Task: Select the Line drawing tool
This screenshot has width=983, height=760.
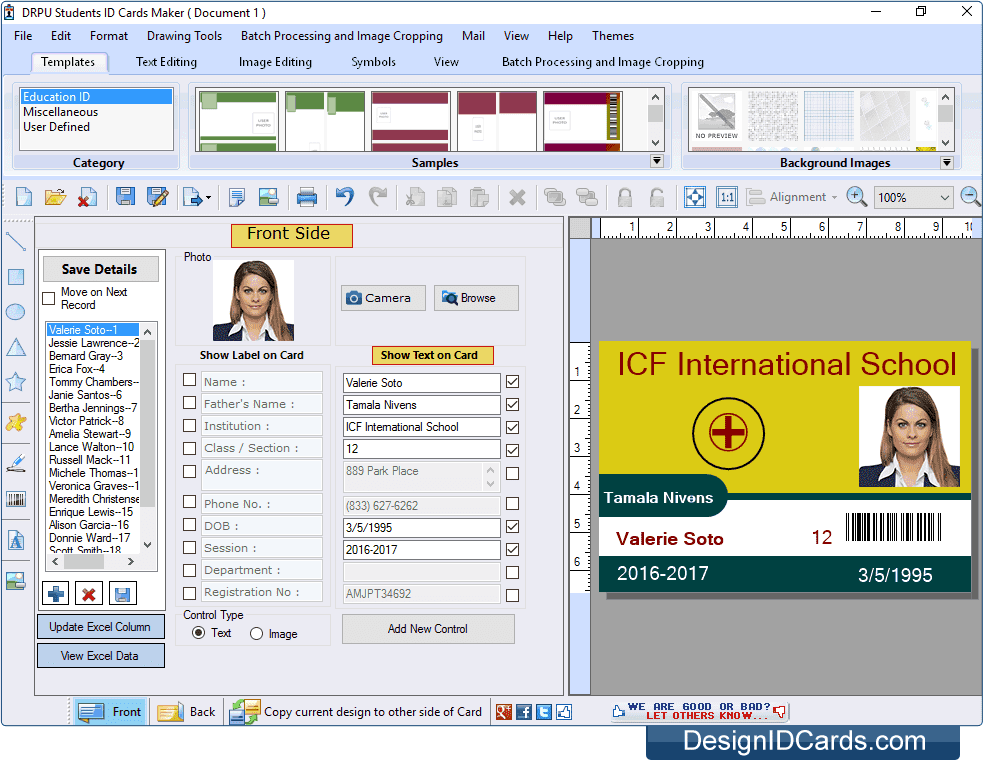Action: tap(16, 241)
